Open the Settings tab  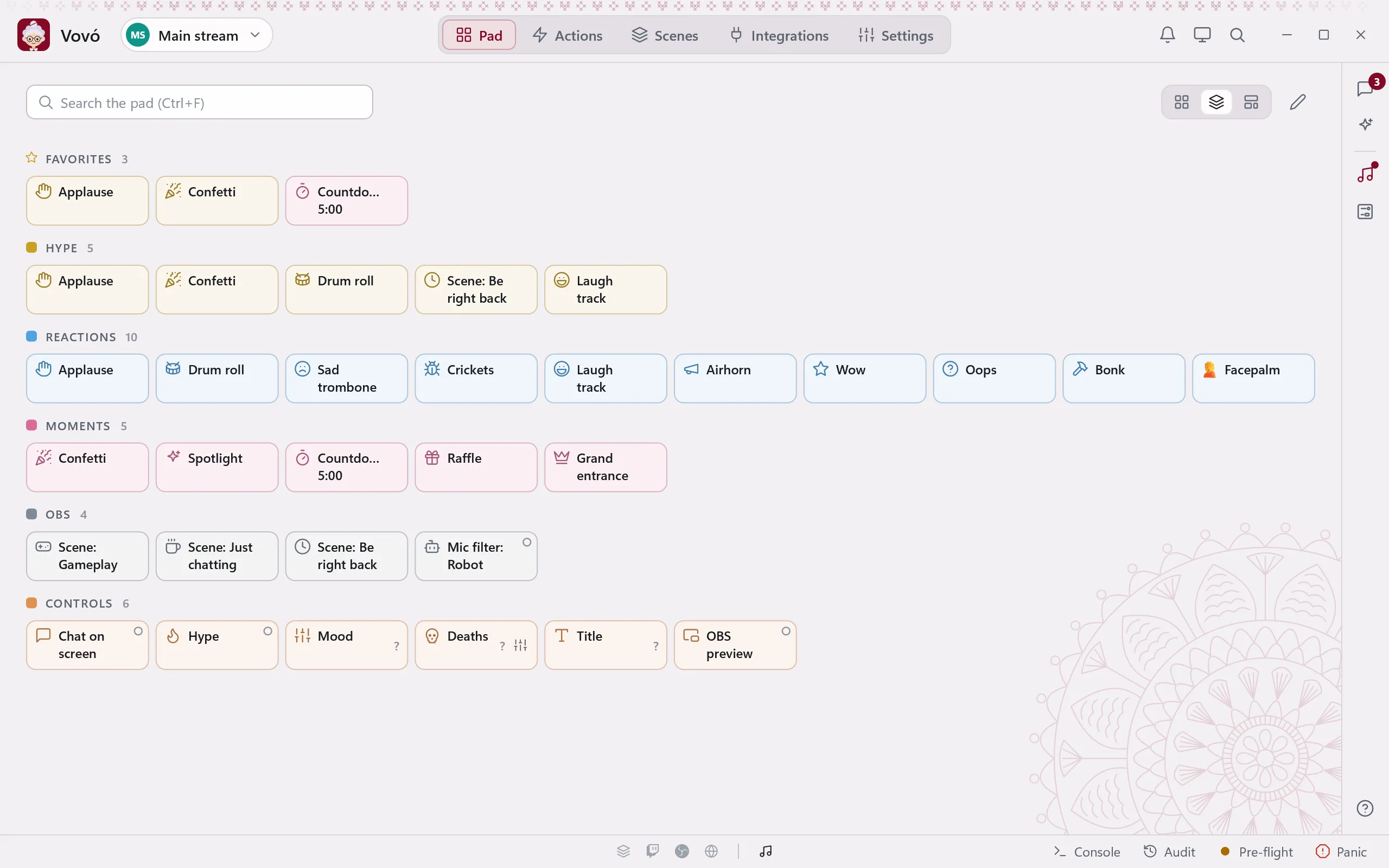point(896,35)
